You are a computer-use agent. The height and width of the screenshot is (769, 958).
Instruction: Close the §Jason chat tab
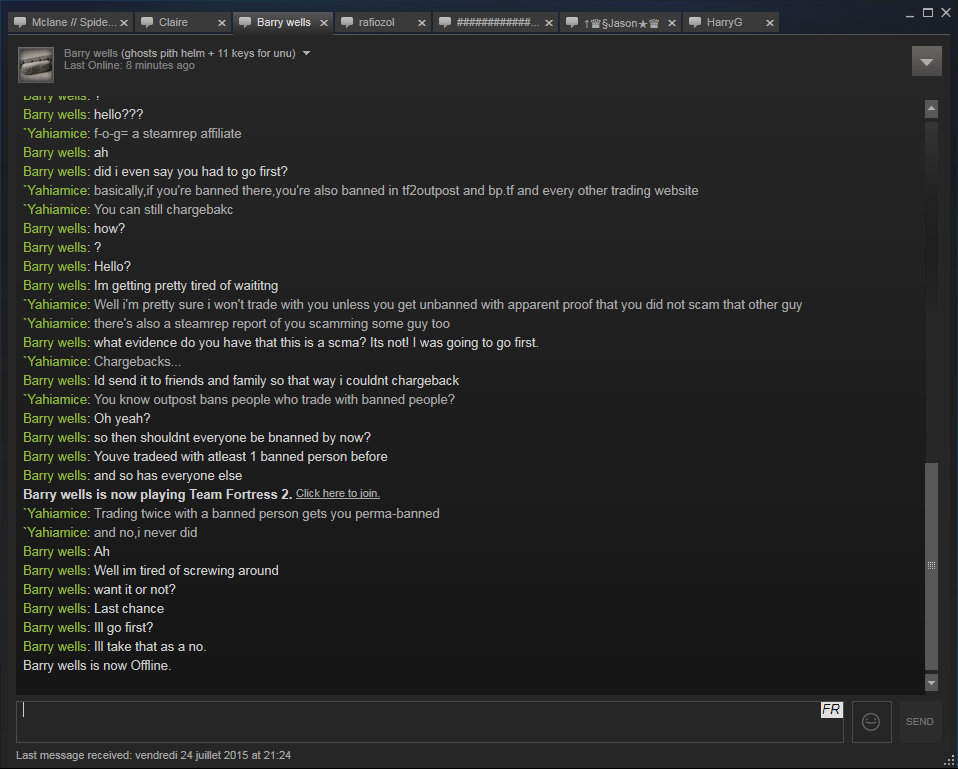click(x=672, y=23)
